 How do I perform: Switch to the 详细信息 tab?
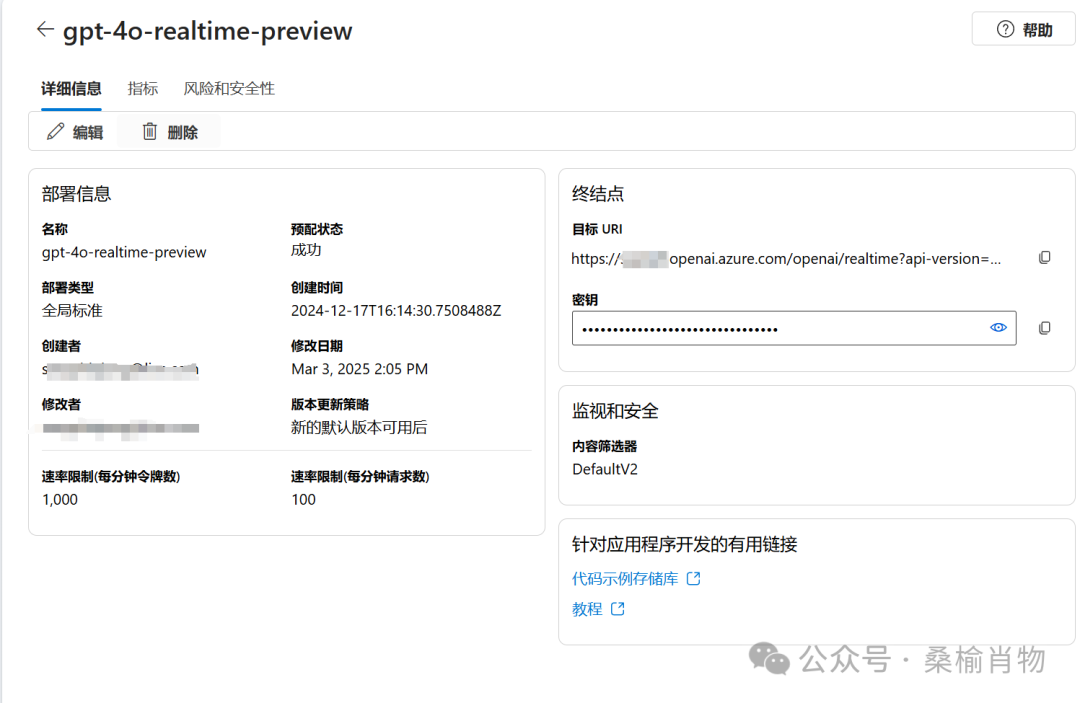point(71,89)
